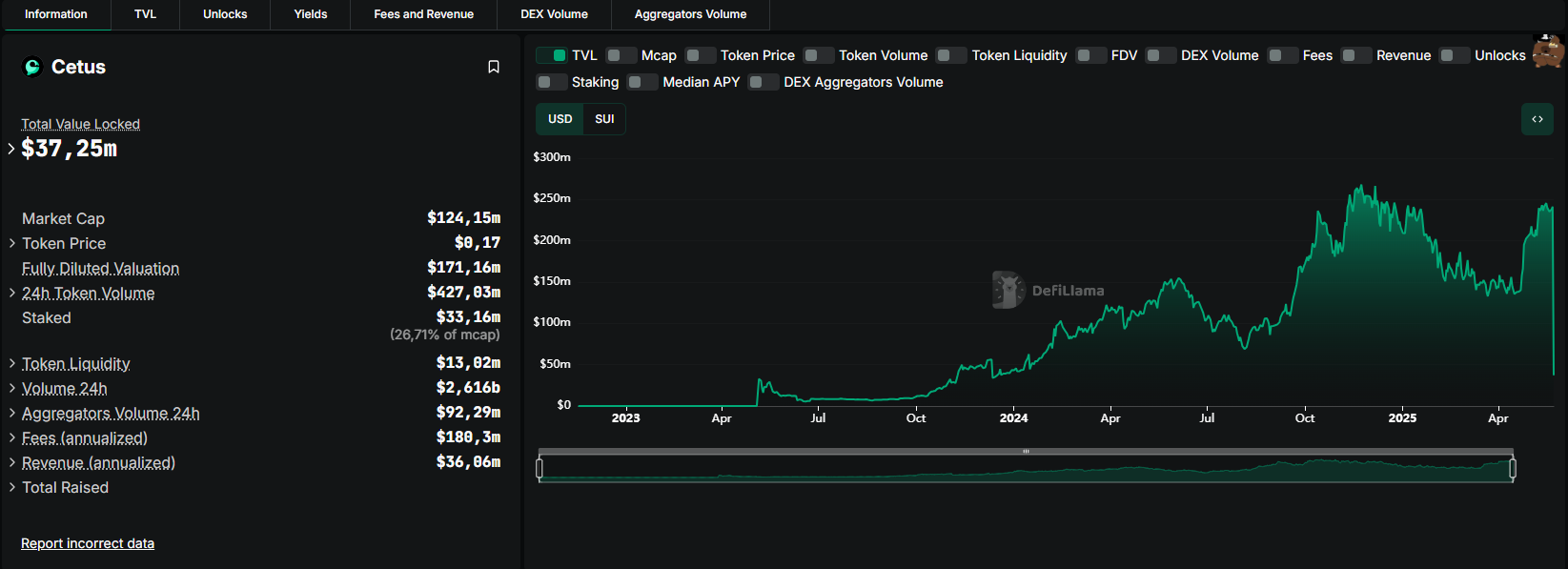Select the Information tab

pos(56,14)
